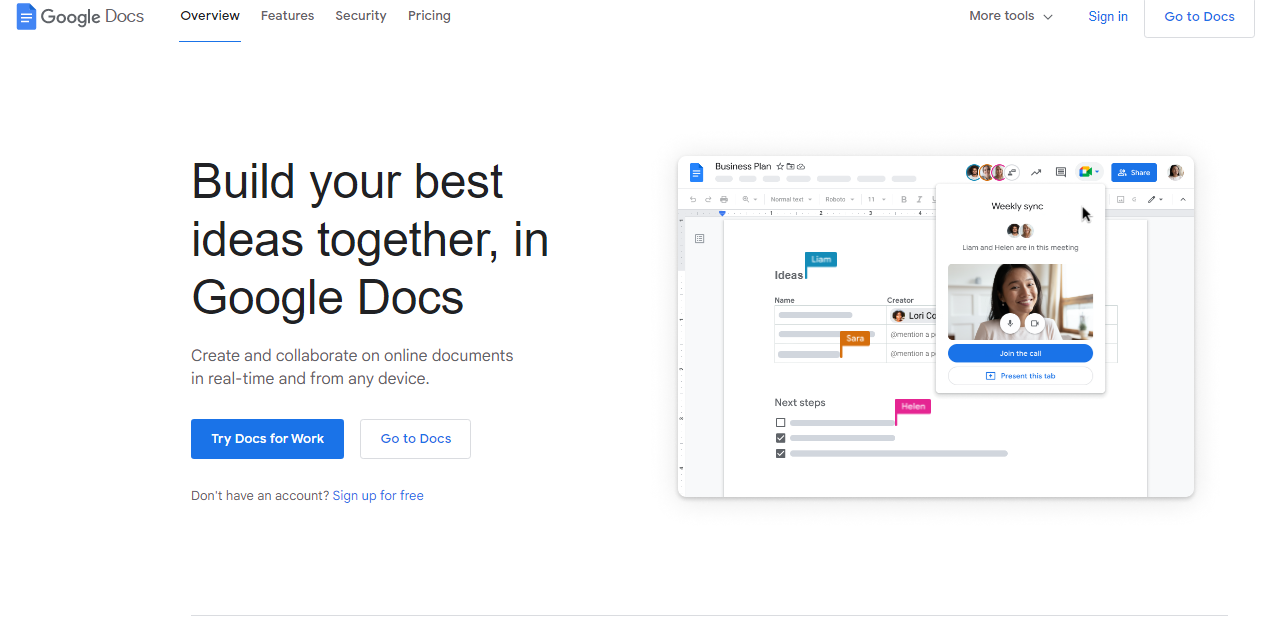1261x624 pixels.
Task: Click the Weekly sync meeting title
Action: [x=1017, y=206]
